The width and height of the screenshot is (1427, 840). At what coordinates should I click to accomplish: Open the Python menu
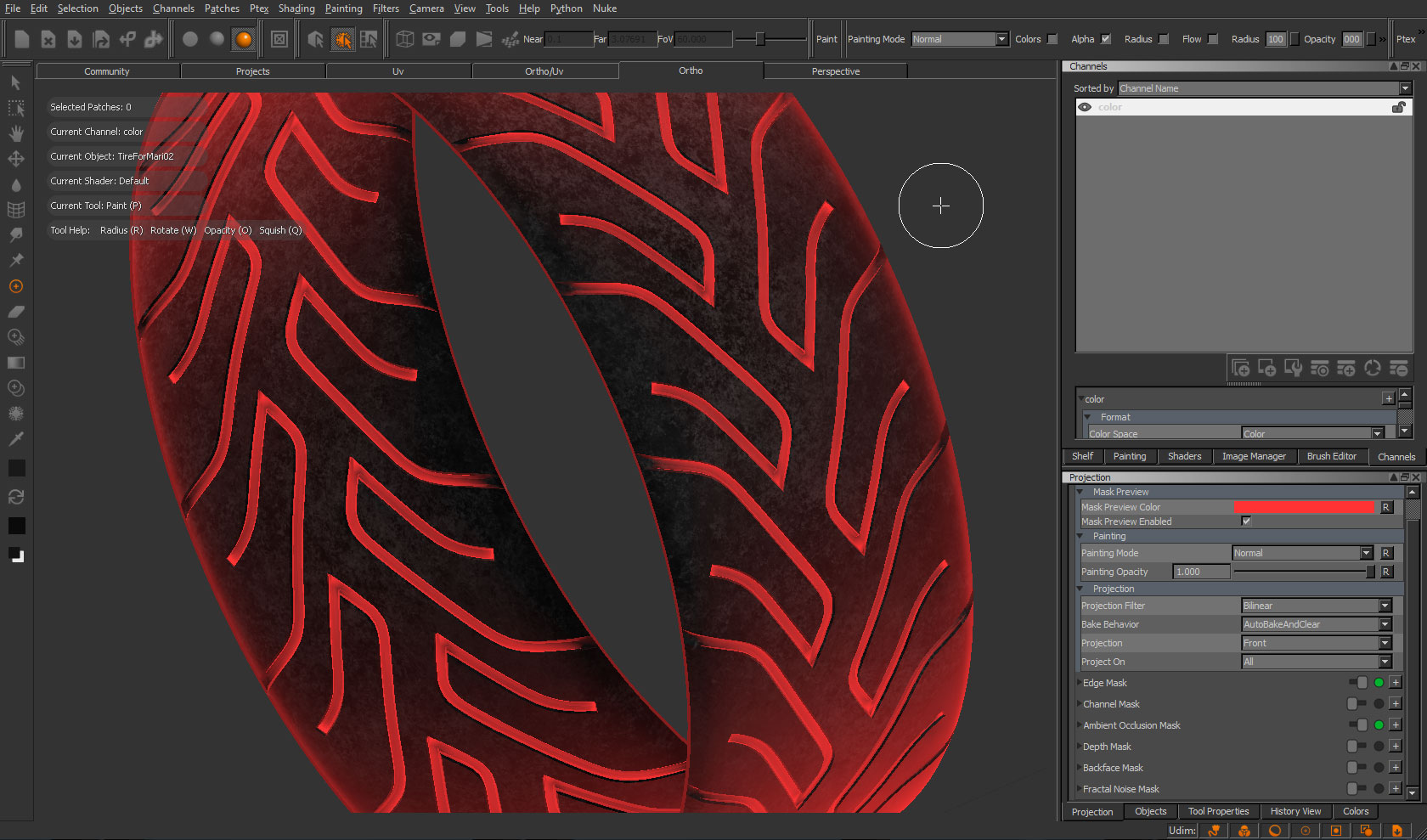click(567, 8)
